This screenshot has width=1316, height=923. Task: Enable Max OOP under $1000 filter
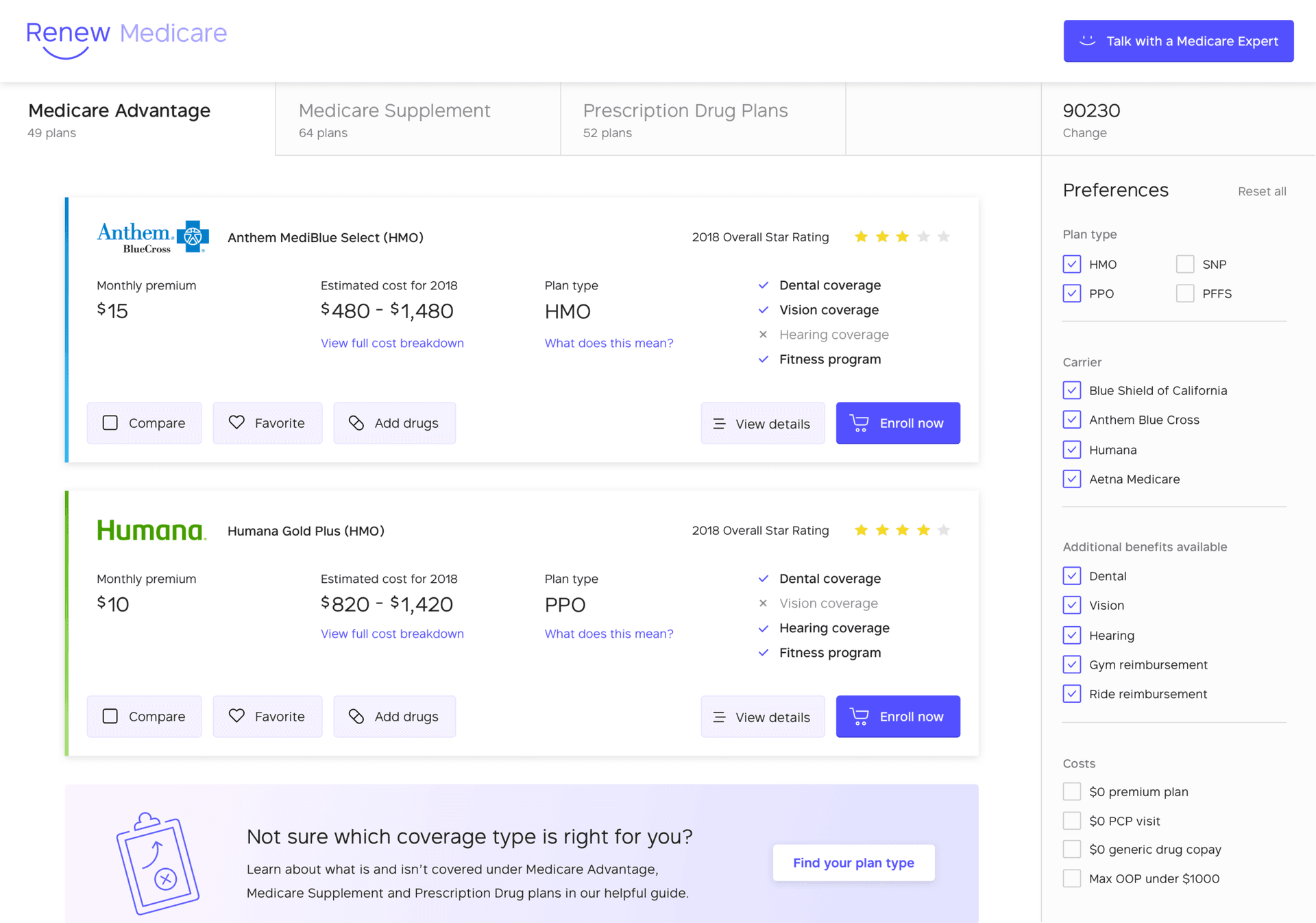1072,878
